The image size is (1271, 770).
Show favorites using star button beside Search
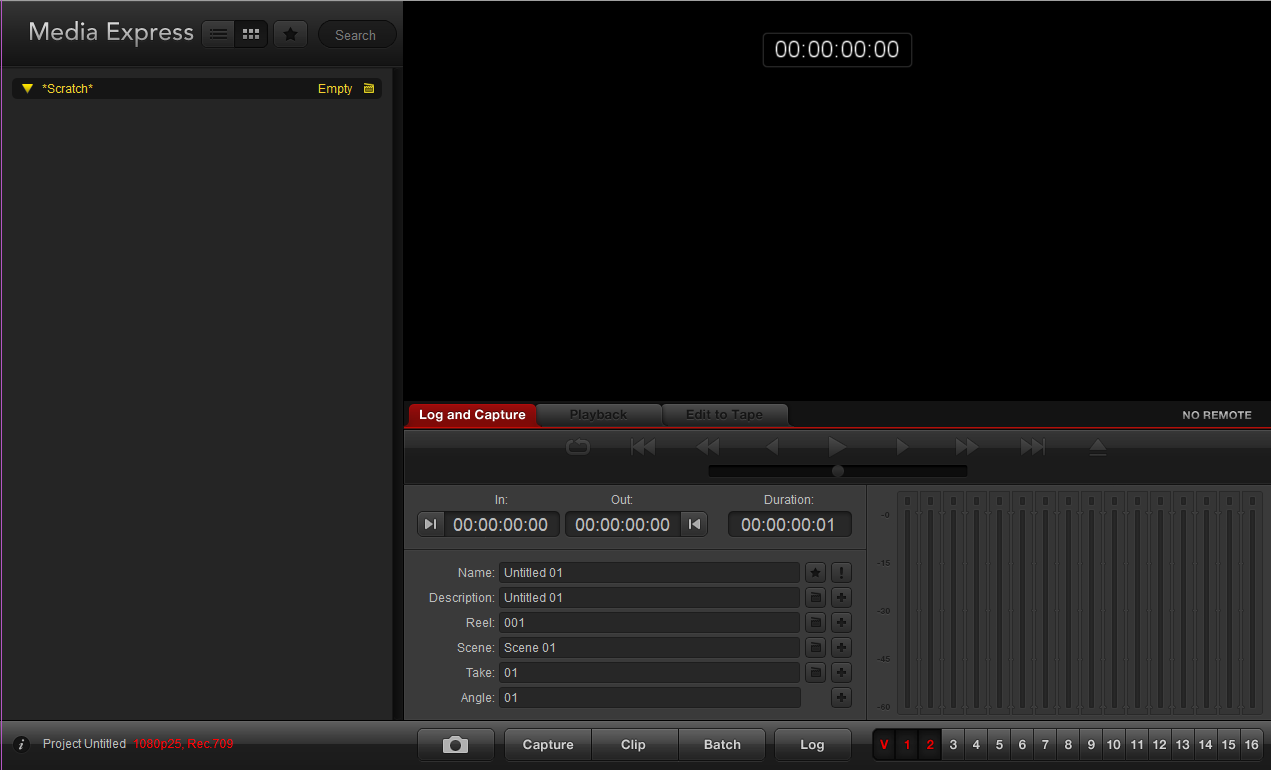click(290, 34)
